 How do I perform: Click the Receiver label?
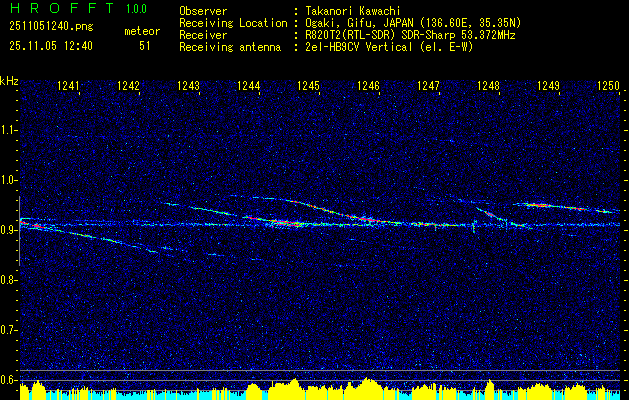(x=203, y=35)
